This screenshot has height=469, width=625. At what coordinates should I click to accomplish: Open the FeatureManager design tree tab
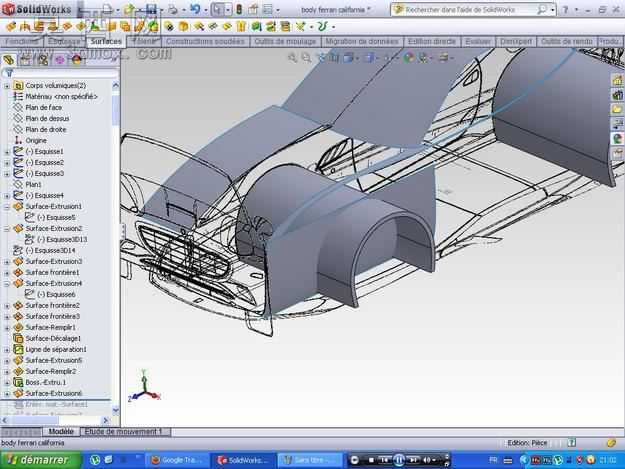9,60
